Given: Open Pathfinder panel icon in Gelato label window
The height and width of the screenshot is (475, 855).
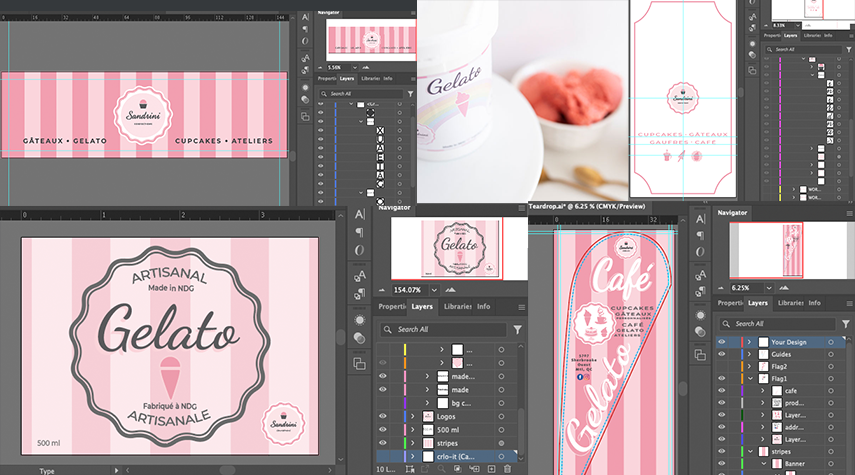Looking at the screenshot, I should coord(359,364).
